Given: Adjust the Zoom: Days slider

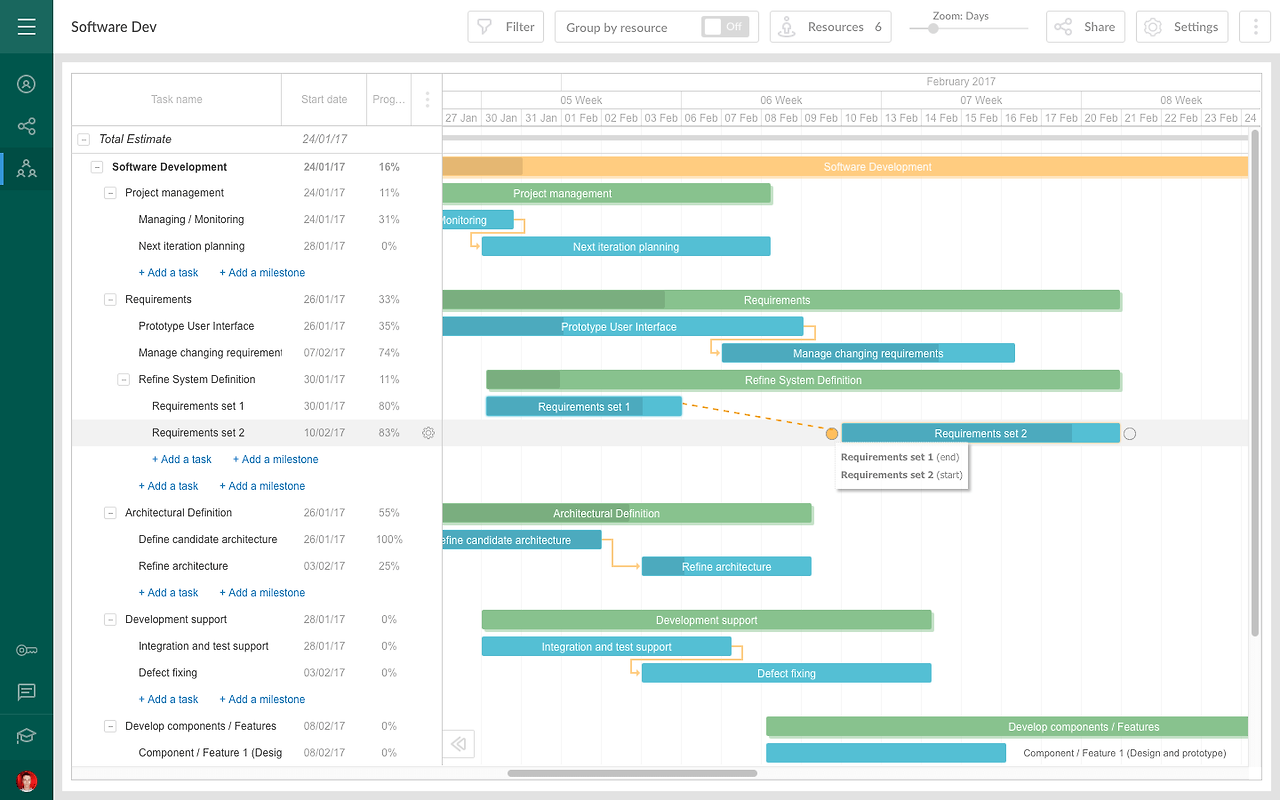Looking at the screenshot, I should point(934,30).
